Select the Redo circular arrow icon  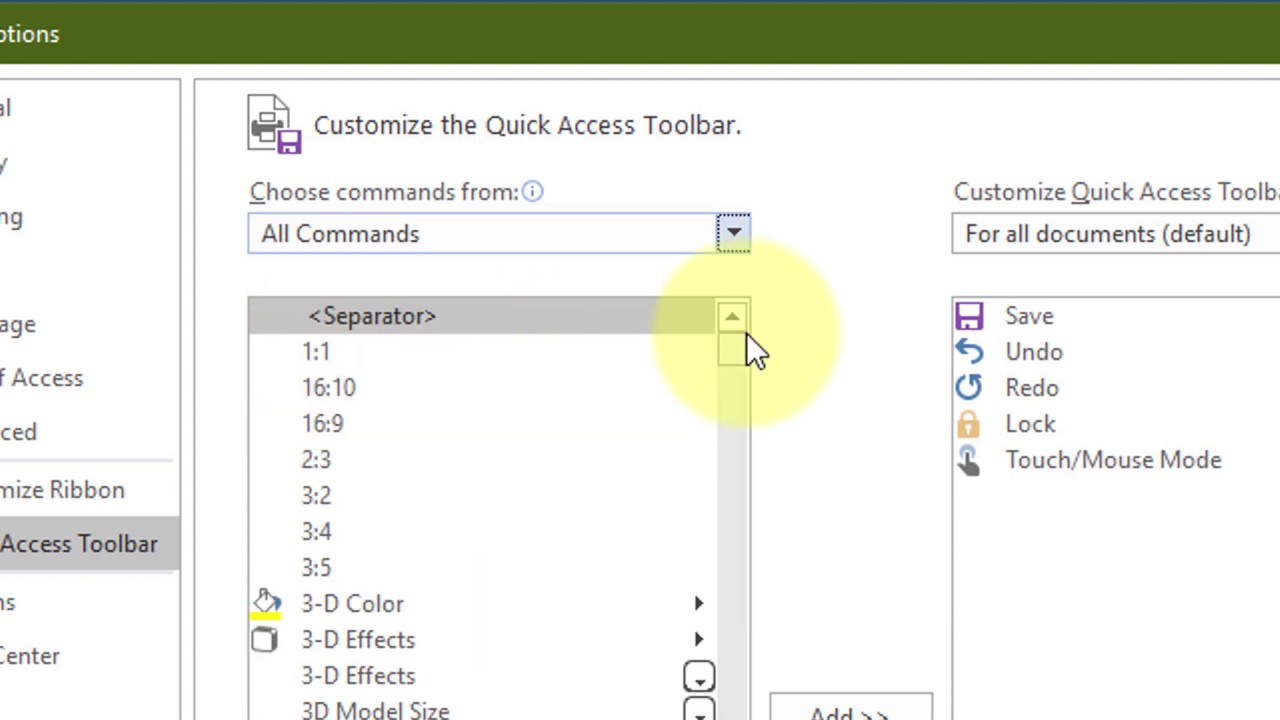969,388
